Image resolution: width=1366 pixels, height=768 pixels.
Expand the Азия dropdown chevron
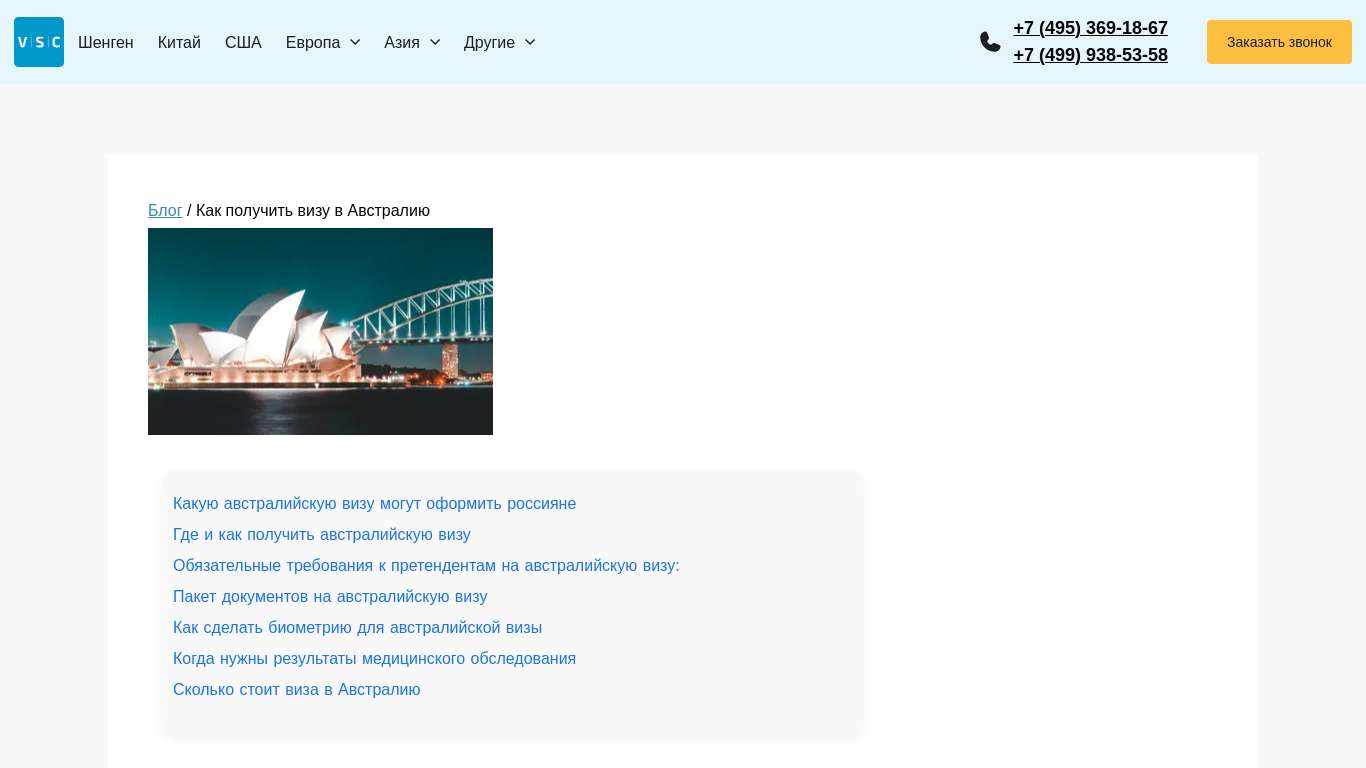click(435, 42)
